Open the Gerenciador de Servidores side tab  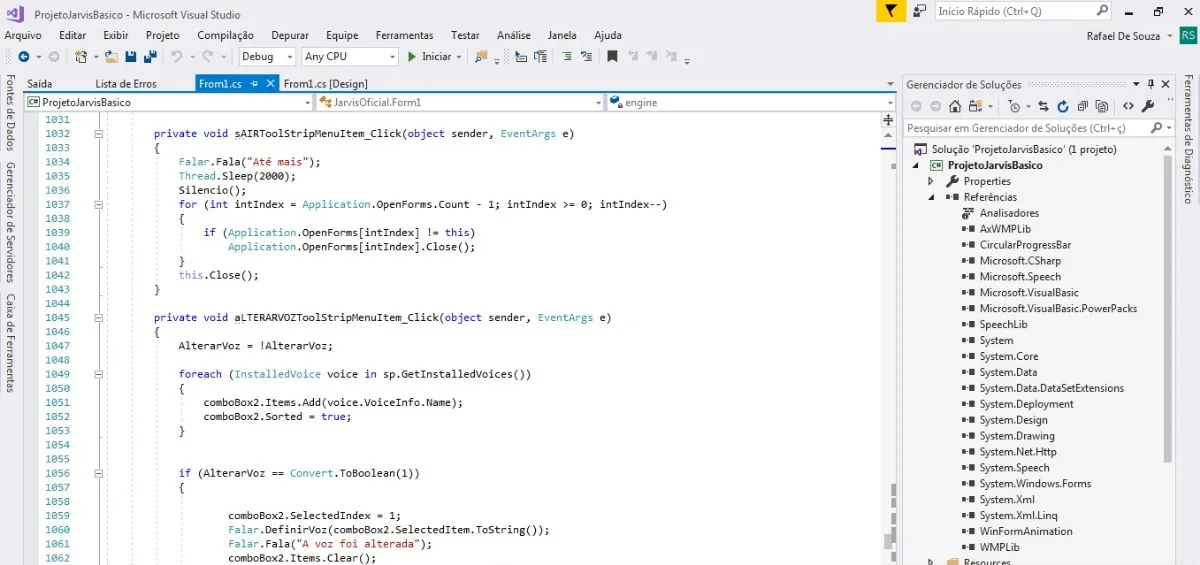click(11, 221)
